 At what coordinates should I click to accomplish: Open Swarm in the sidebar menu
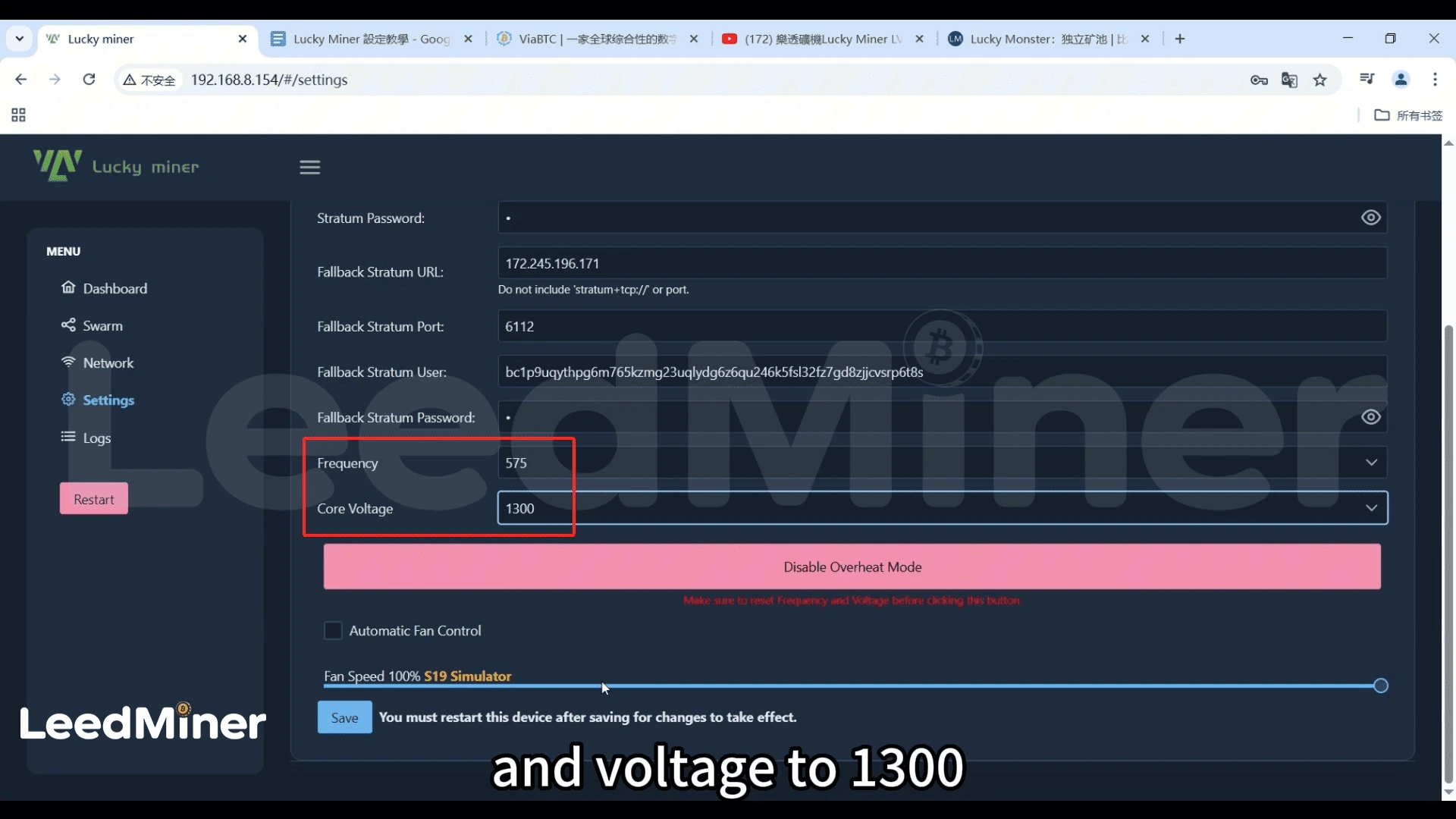(x=92, y=325)
